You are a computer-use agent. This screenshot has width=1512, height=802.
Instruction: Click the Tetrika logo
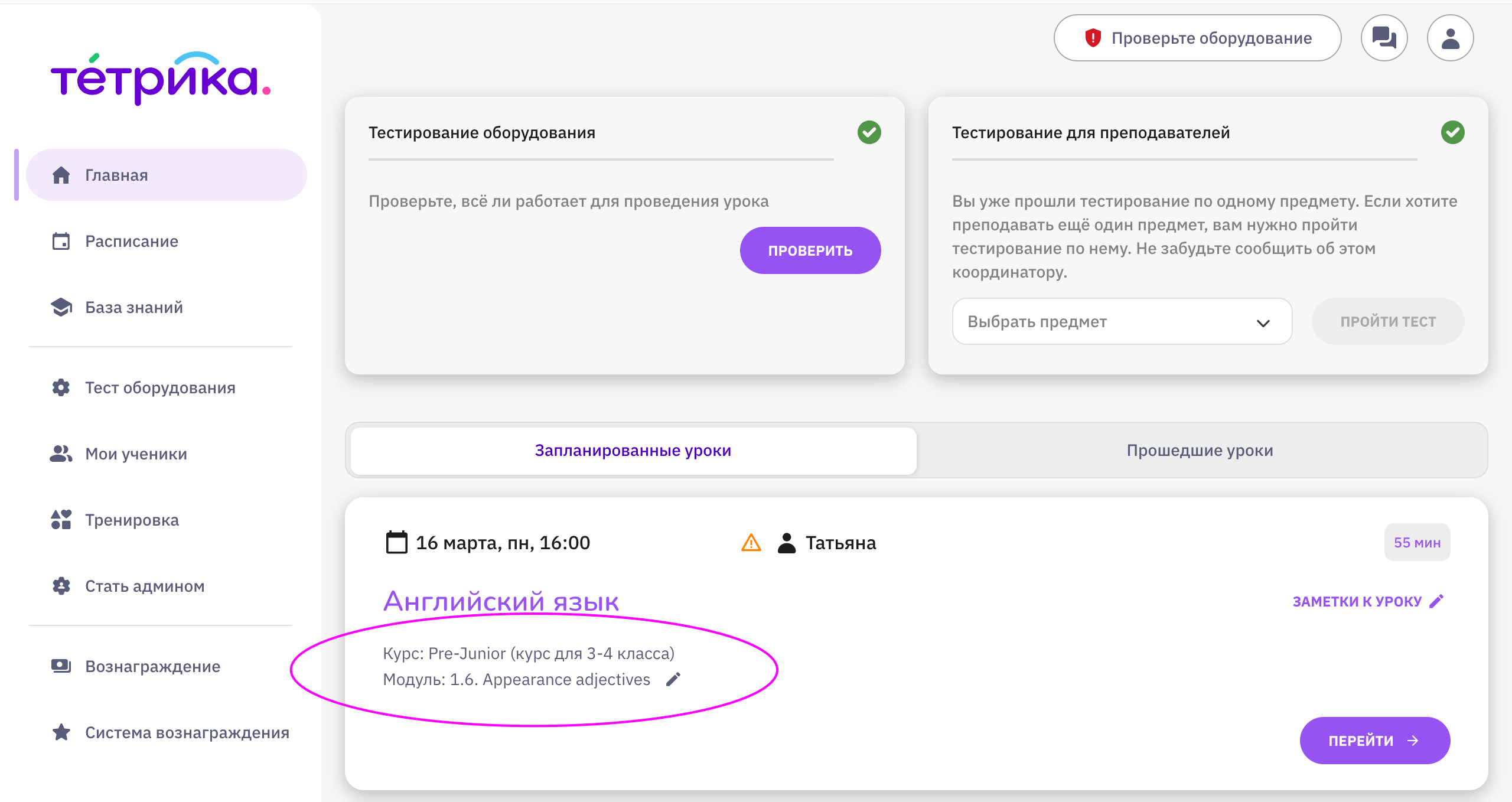[160, 79]
